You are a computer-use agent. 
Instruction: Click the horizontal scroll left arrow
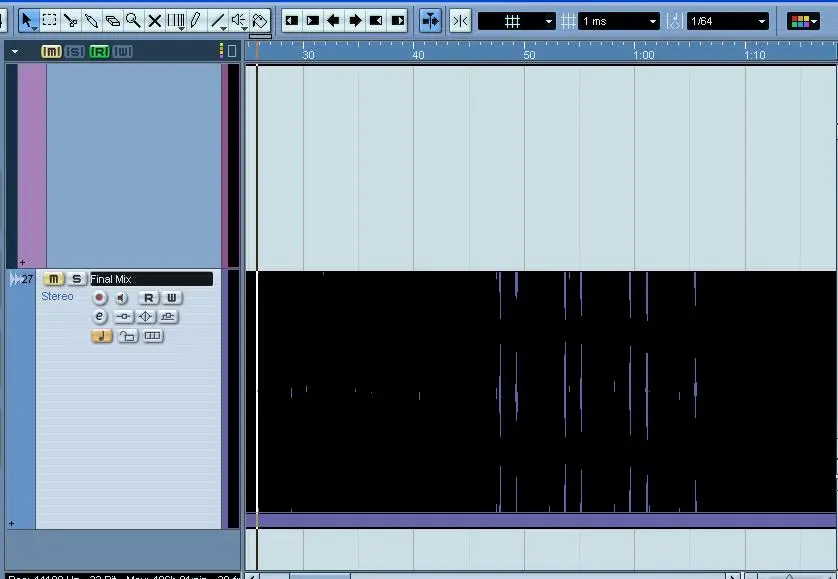coord(252,576)
